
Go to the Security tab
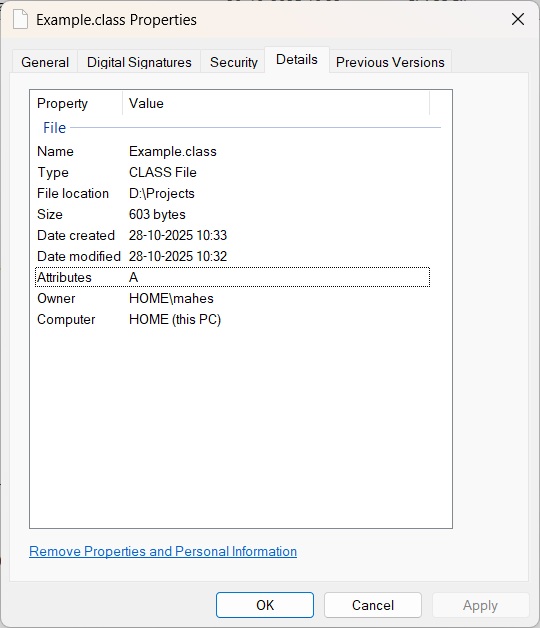tap(234, 62)
